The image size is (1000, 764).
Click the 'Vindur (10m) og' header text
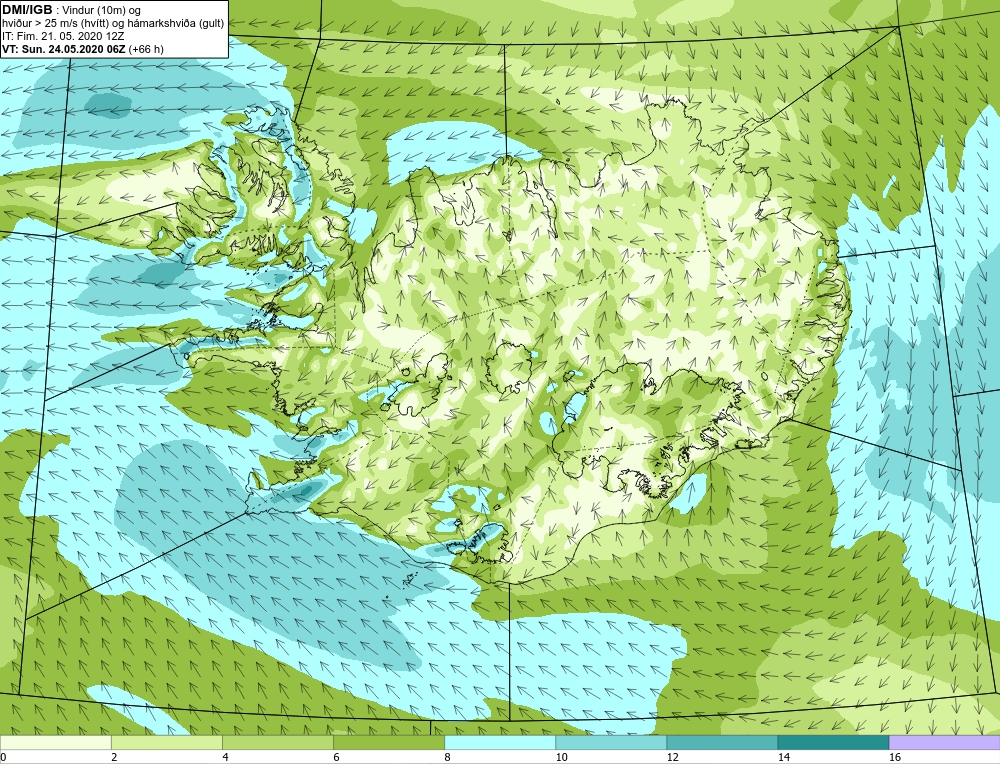pos(101,10)
